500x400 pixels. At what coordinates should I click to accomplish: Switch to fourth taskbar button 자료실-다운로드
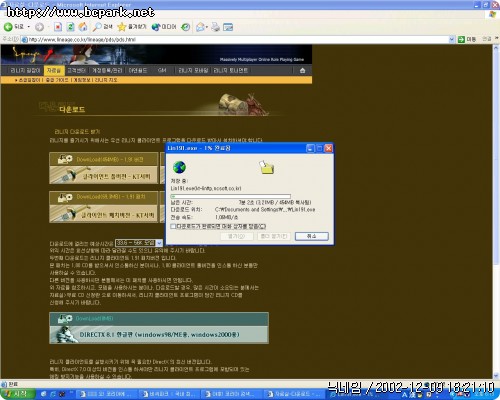tap(293, 394)
